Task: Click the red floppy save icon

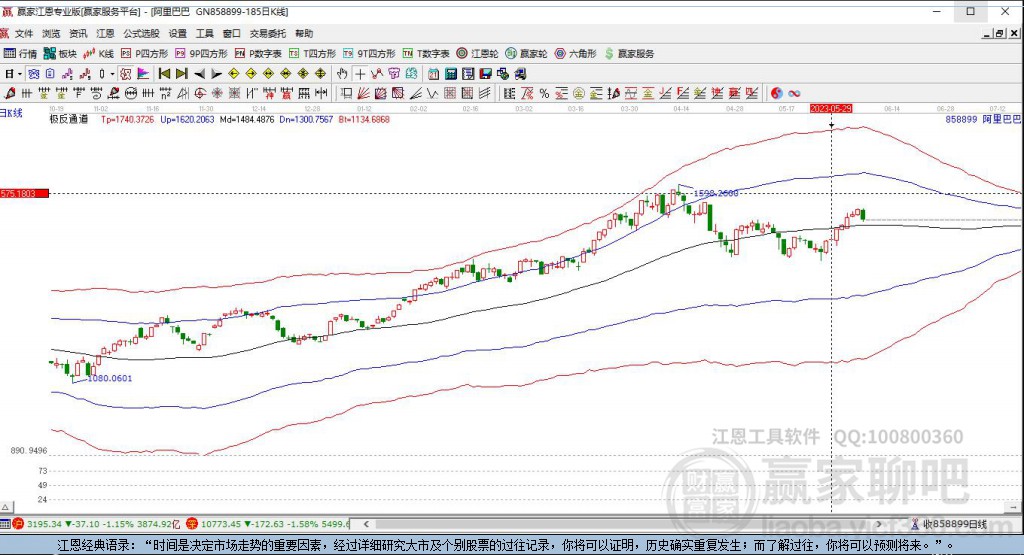Action: click(485, 74)
